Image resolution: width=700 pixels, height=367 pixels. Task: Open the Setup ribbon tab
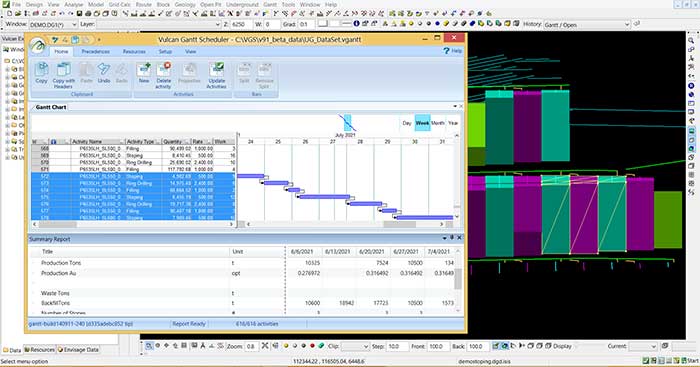coord(165,52)
